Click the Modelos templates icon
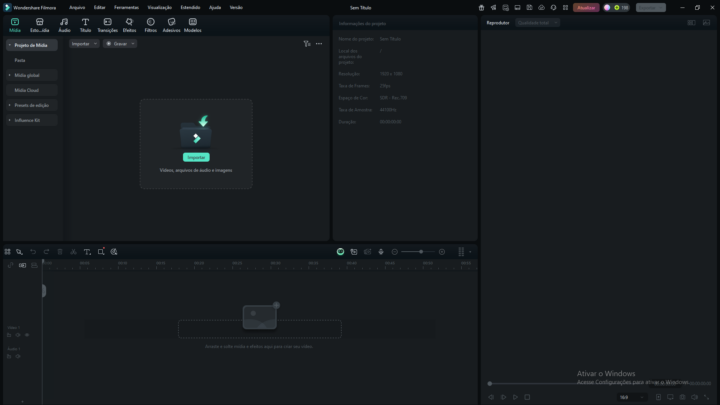This screenshot has width=720, height=405. pyautogui.click(x=192, y=24)
